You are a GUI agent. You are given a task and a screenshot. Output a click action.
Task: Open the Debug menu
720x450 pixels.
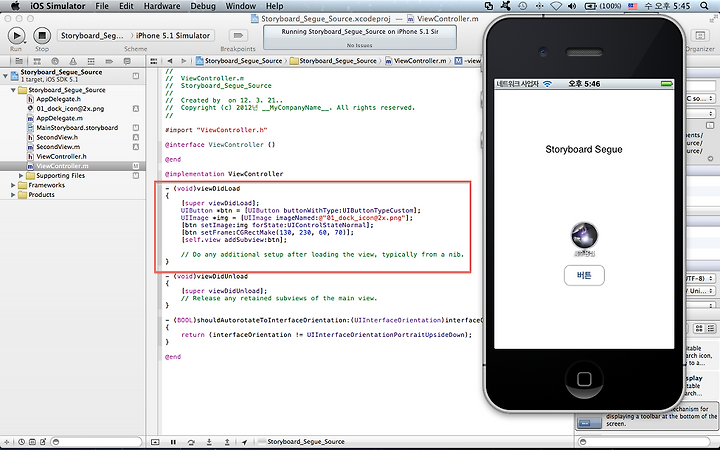[x=203, y=6]
